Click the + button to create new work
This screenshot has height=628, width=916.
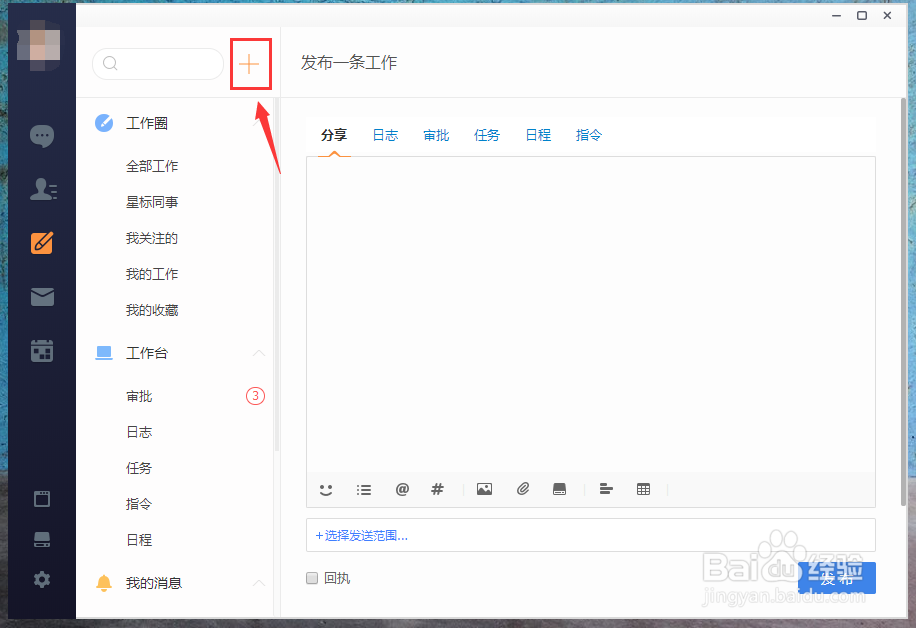click(x=250, y=63)
